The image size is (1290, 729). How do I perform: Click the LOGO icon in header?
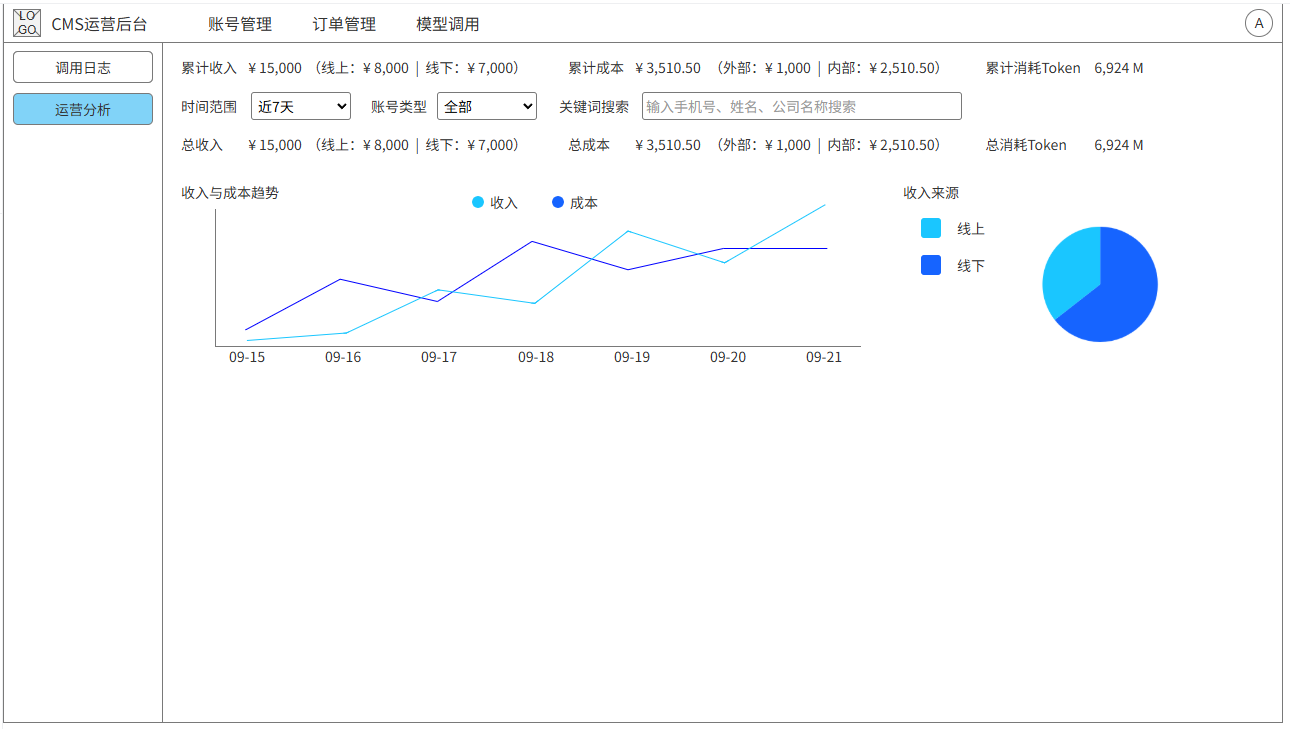[27, 23]
